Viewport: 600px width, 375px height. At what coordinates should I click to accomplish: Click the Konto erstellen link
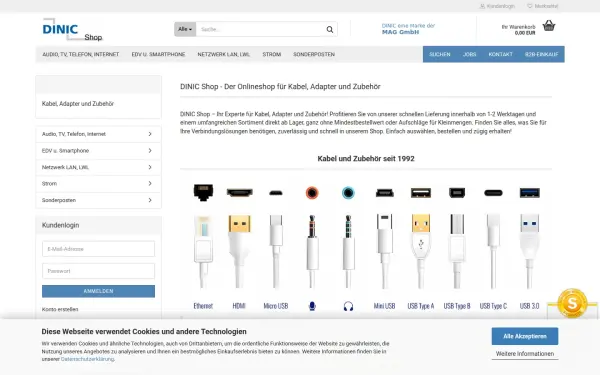(60, 309)
